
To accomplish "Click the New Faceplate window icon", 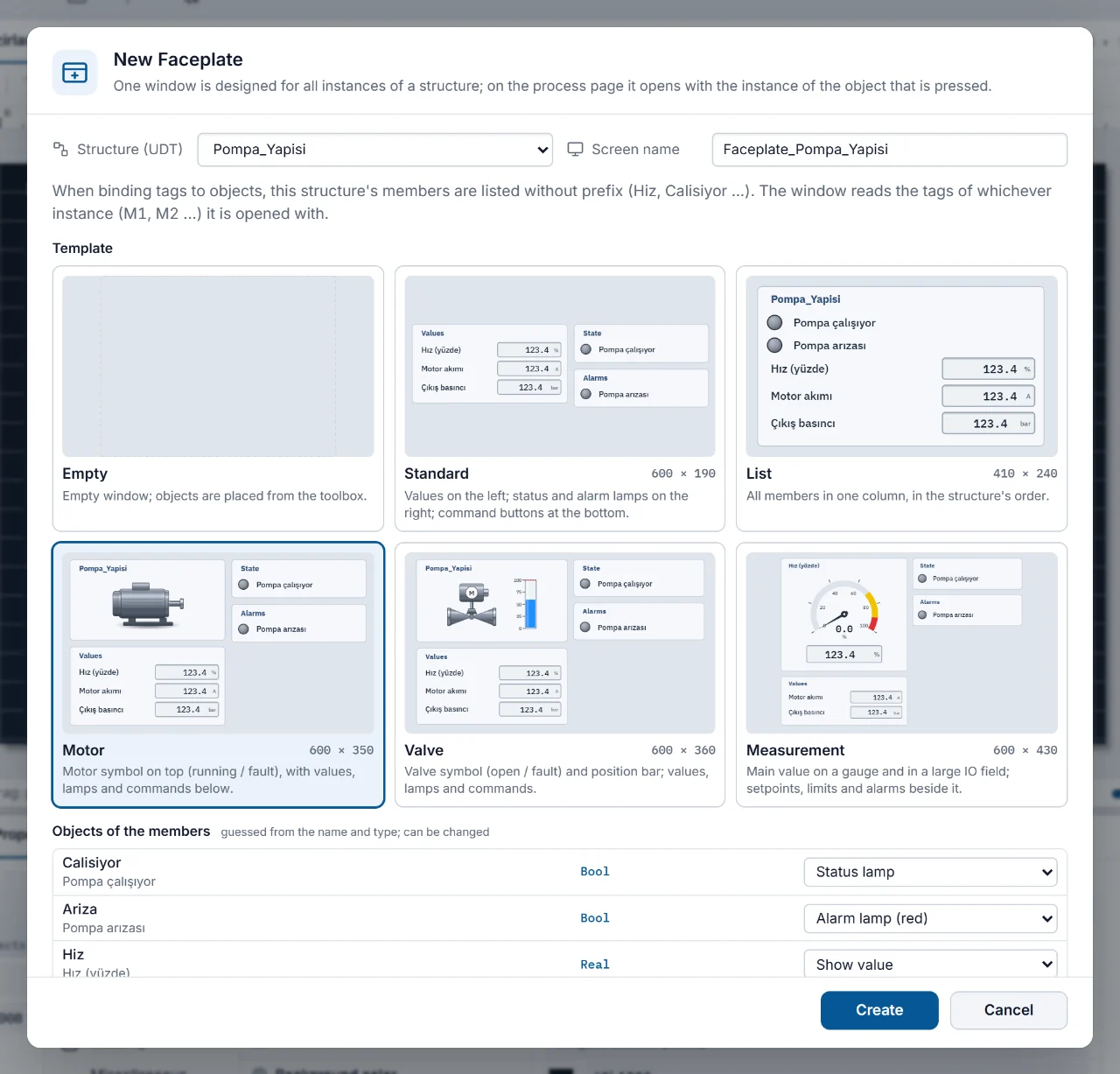I will (x=74, y=73).
